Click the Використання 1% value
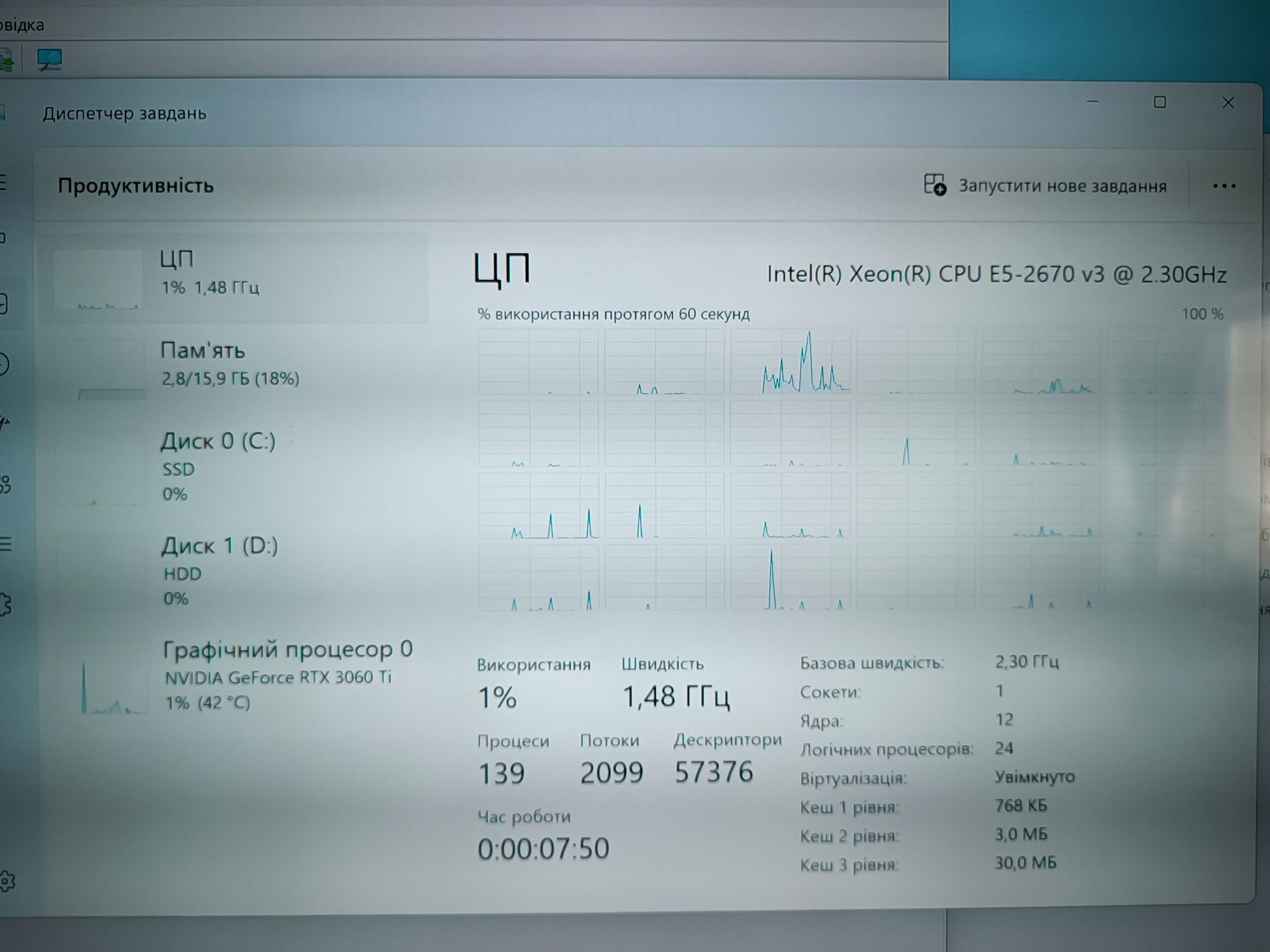Image resolution: width=1270 pixels, height=952 pixels. tap(497, 697)
